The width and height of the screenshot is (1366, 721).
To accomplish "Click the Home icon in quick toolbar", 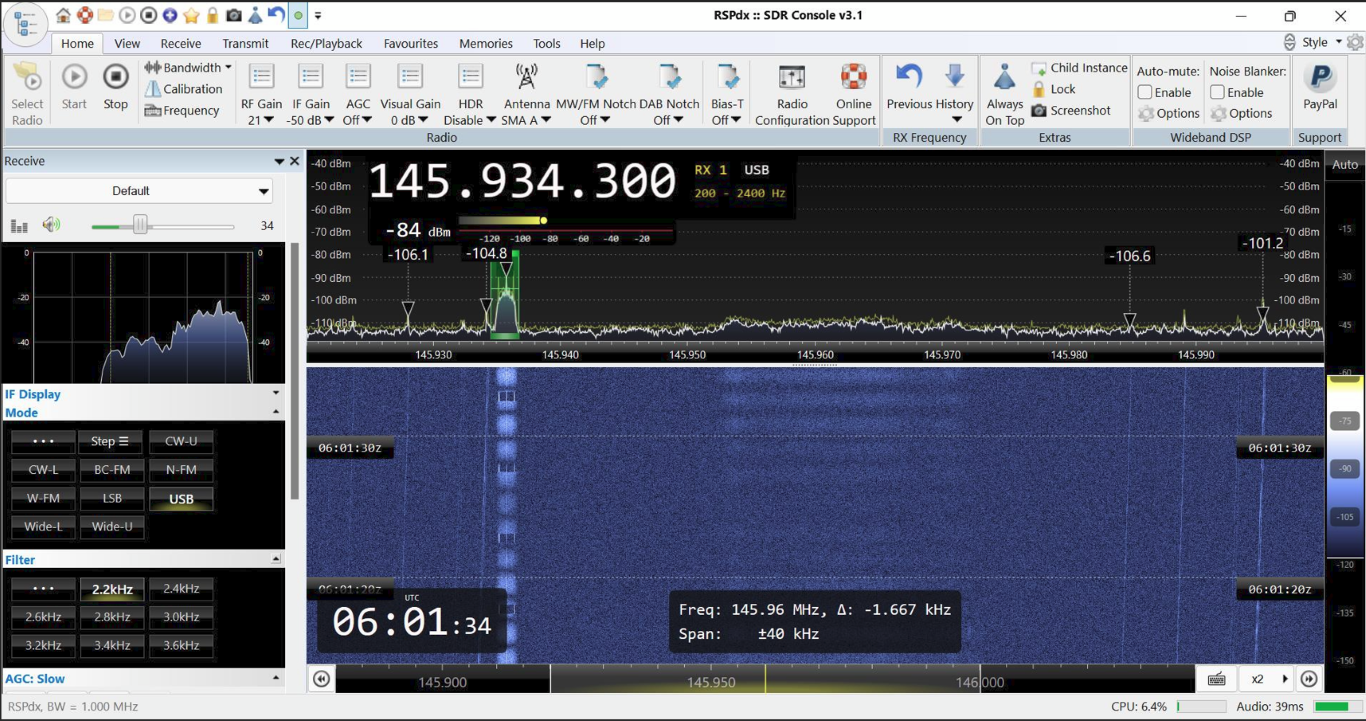I will coord(64,15).
